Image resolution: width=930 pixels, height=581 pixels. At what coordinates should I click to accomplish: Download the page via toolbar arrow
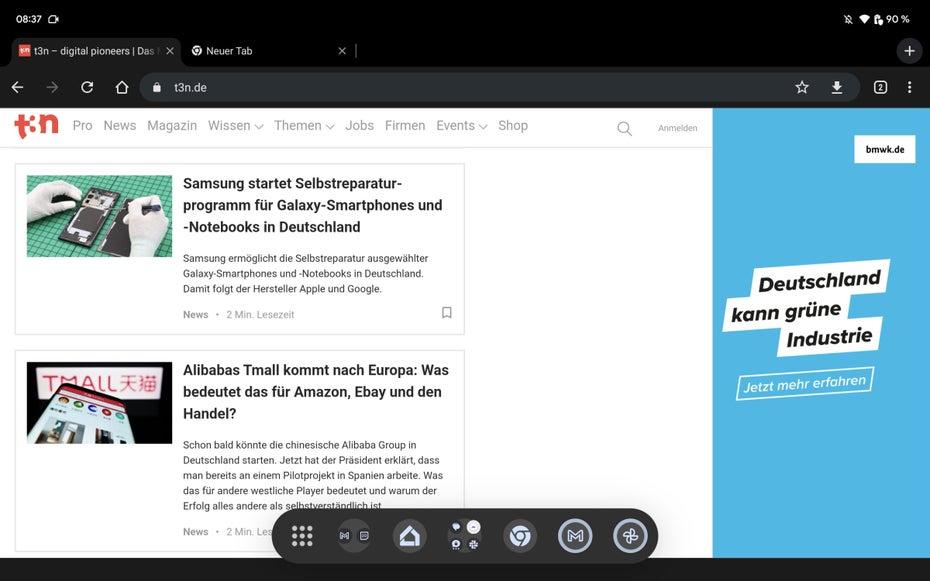point(836,87)
